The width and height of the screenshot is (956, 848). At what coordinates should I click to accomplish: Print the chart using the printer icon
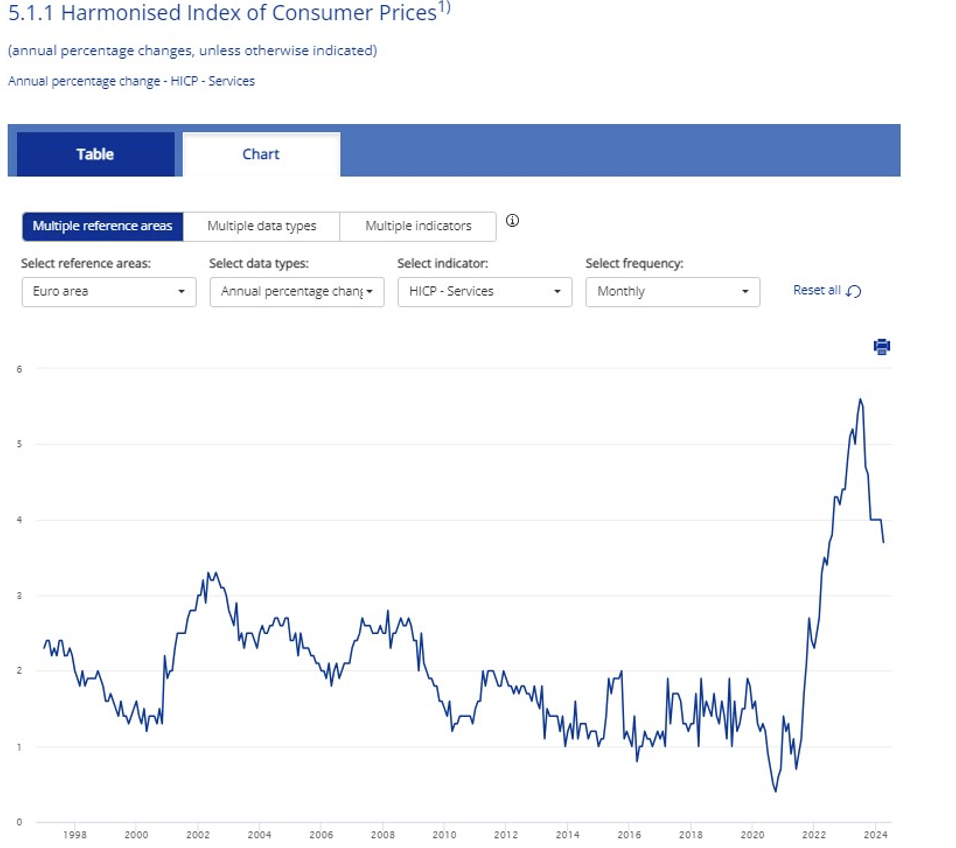[x=882, y=346]
